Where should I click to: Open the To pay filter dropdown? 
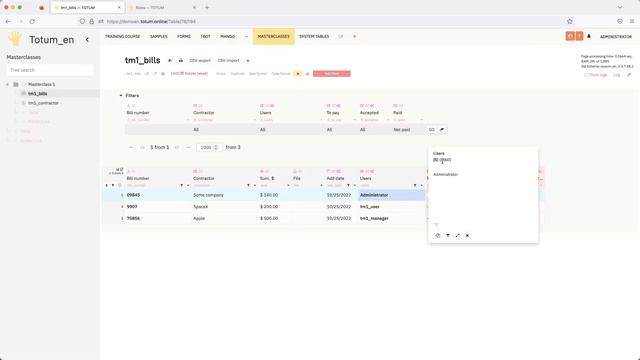pyautogui.click(x=341, y=130)
